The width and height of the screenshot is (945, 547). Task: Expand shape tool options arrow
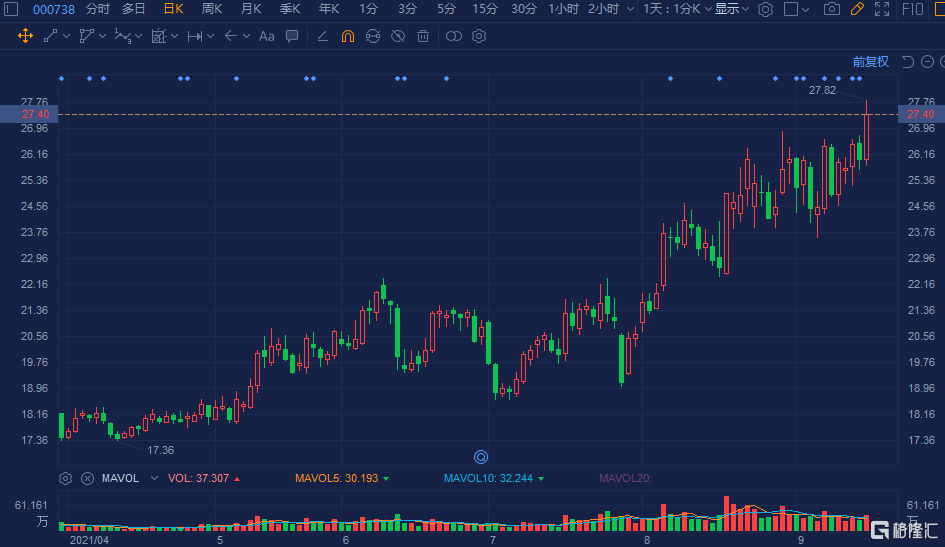pos(102,36)
